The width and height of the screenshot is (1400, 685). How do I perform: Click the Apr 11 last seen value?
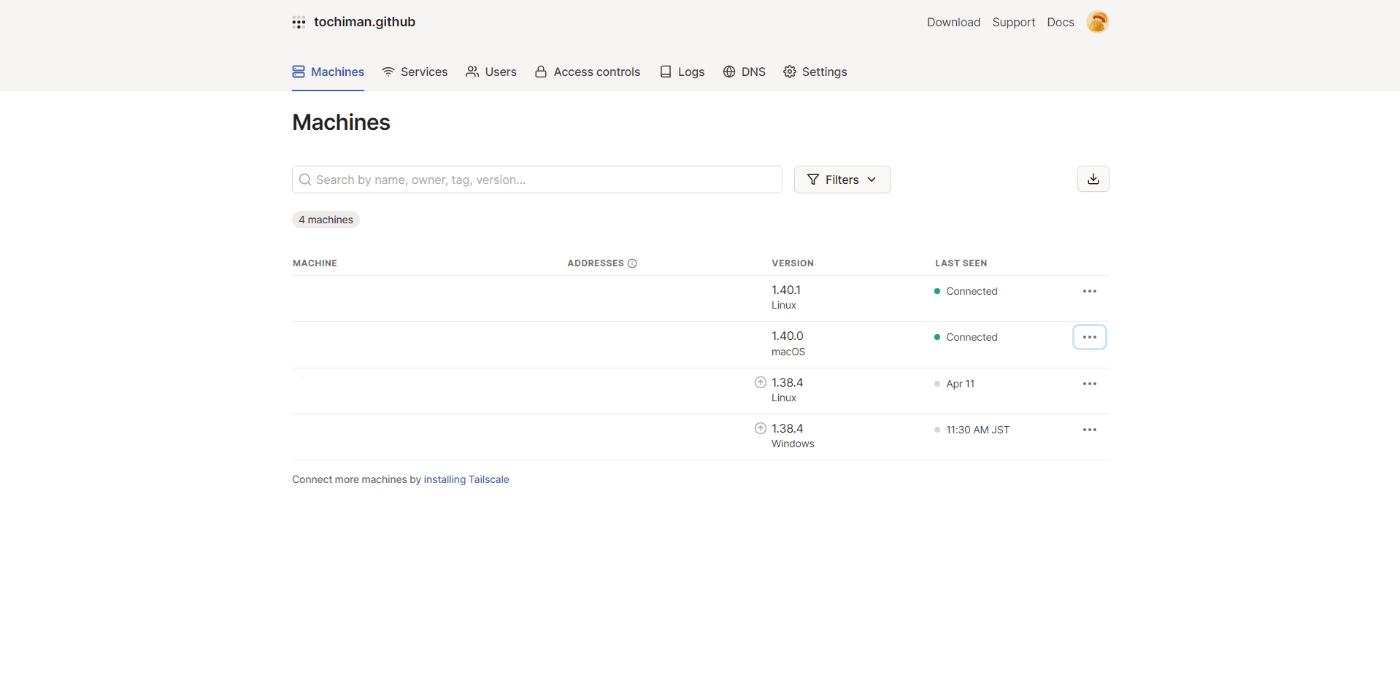960,384
